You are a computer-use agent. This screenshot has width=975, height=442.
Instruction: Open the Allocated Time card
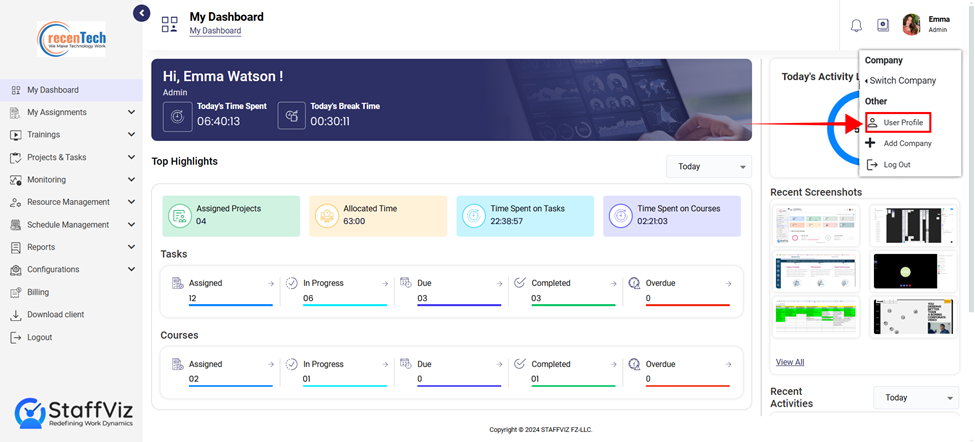pos(378,216)
